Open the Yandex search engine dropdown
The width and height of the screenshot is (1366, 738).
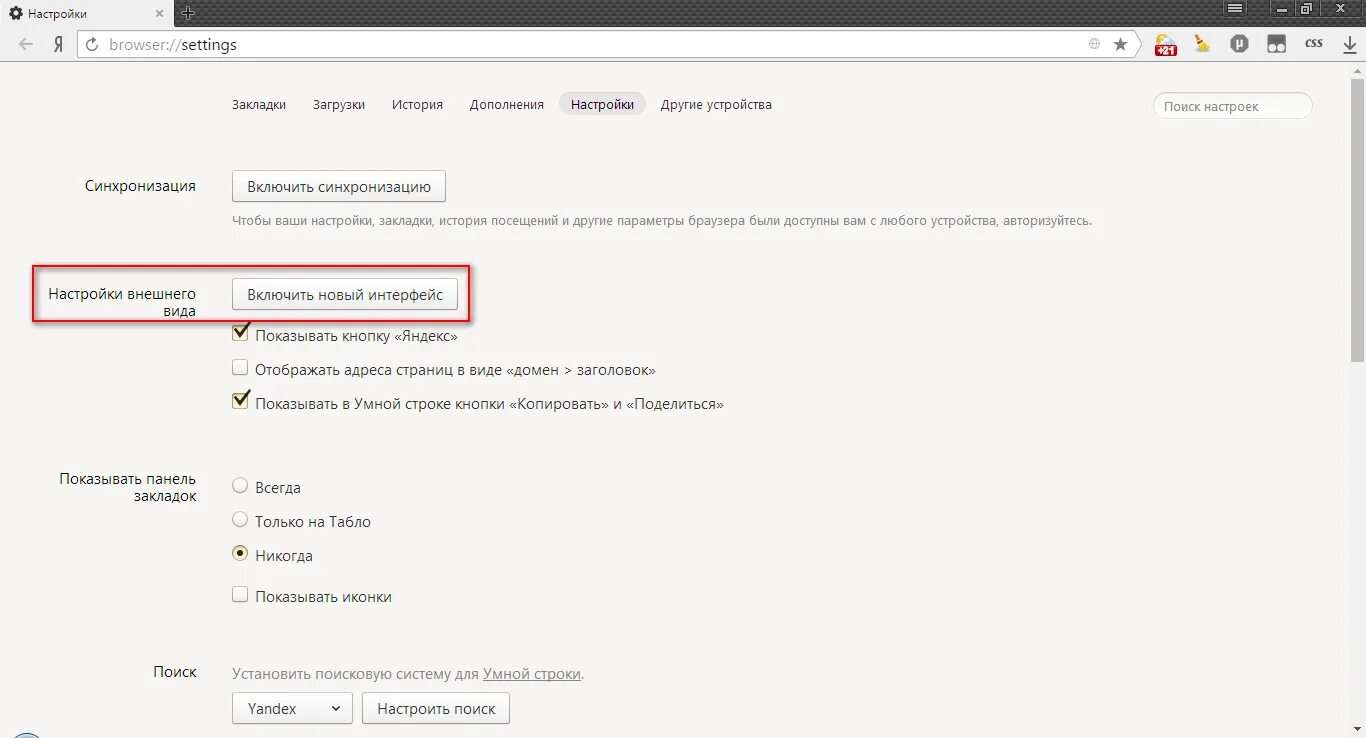pos(292,708)
